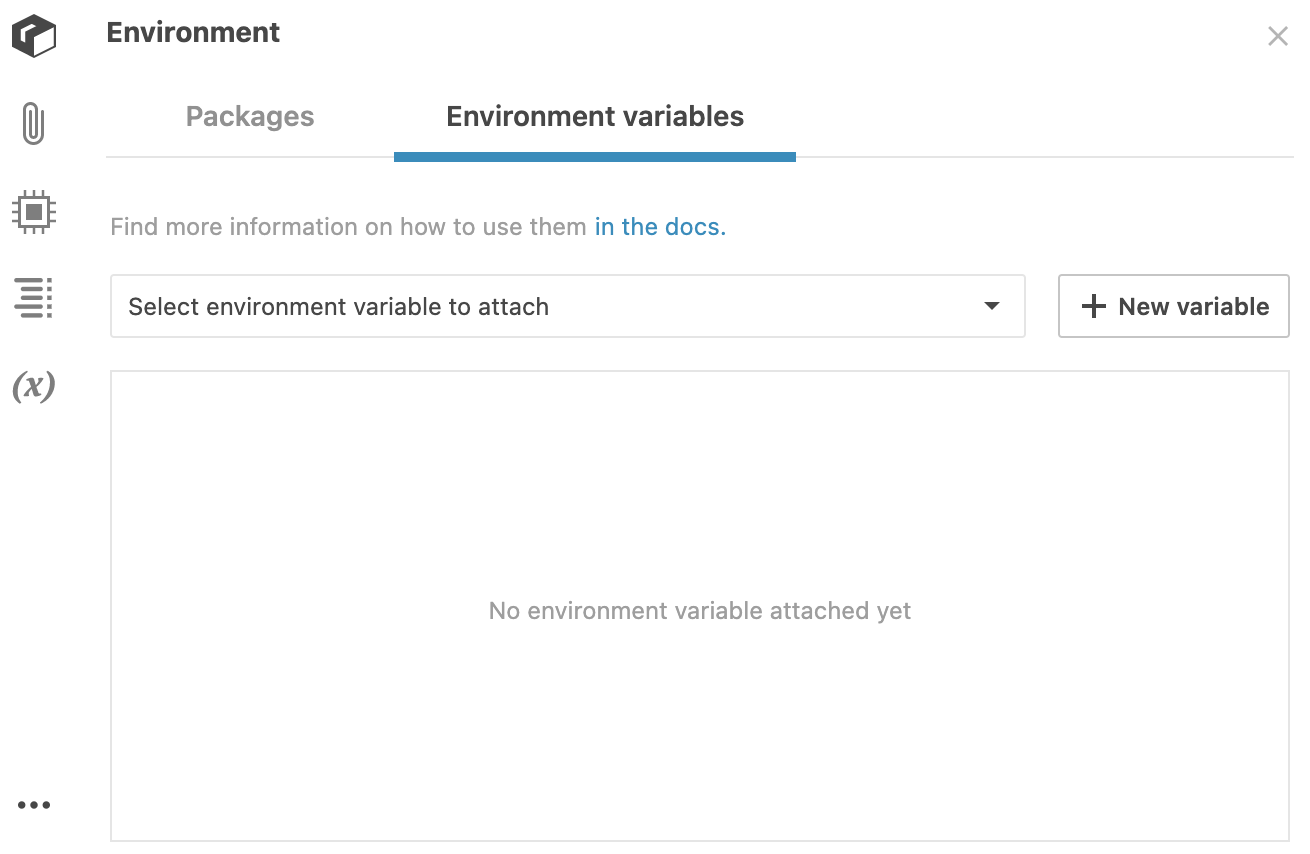Screen dimensions: 1310x854
Task: Select the hardware chip icon in sidebar
Action: 34,210
